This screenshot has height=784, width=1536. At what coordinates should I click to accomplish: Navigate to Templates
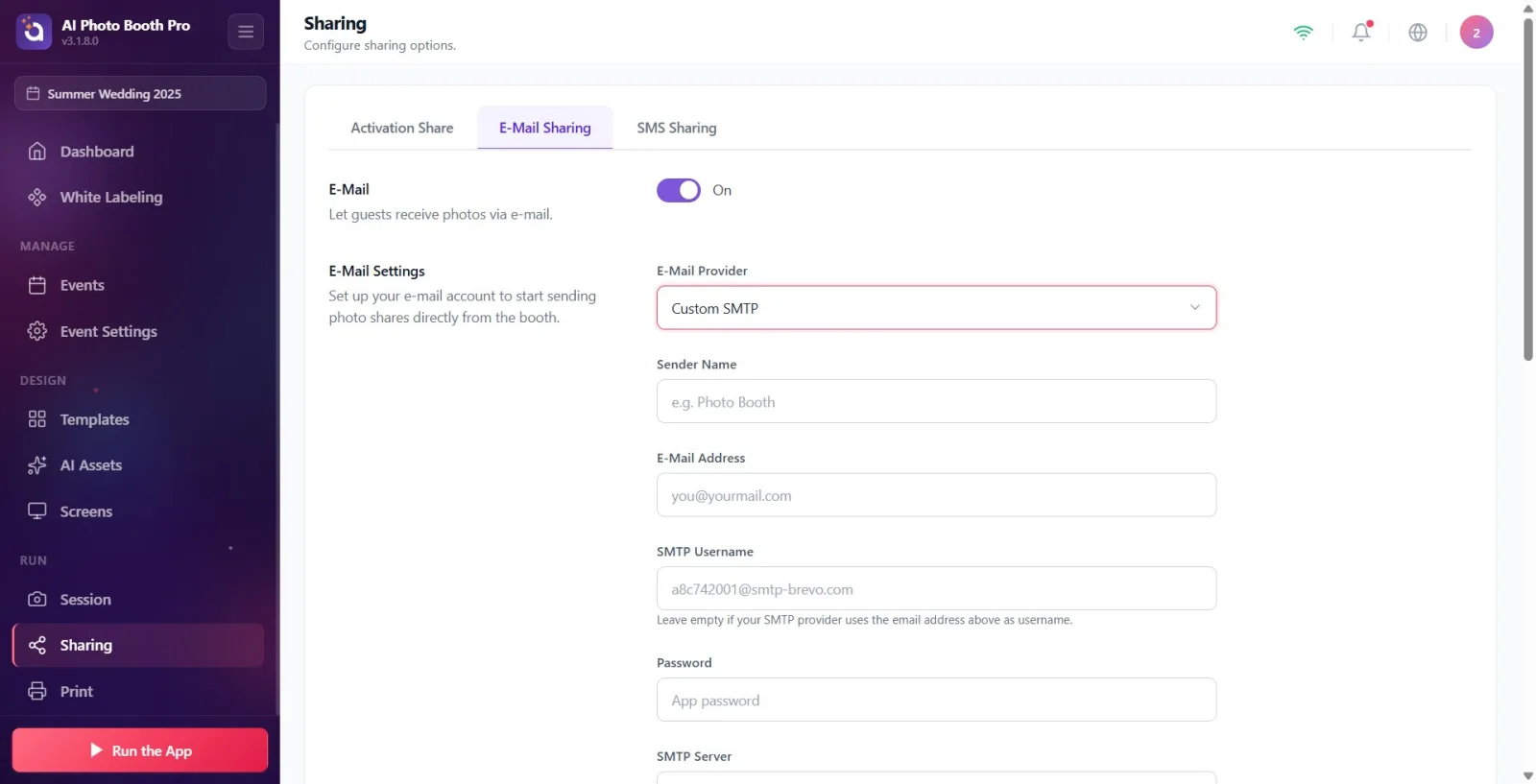pyautogui.click(x=138, y=419)
